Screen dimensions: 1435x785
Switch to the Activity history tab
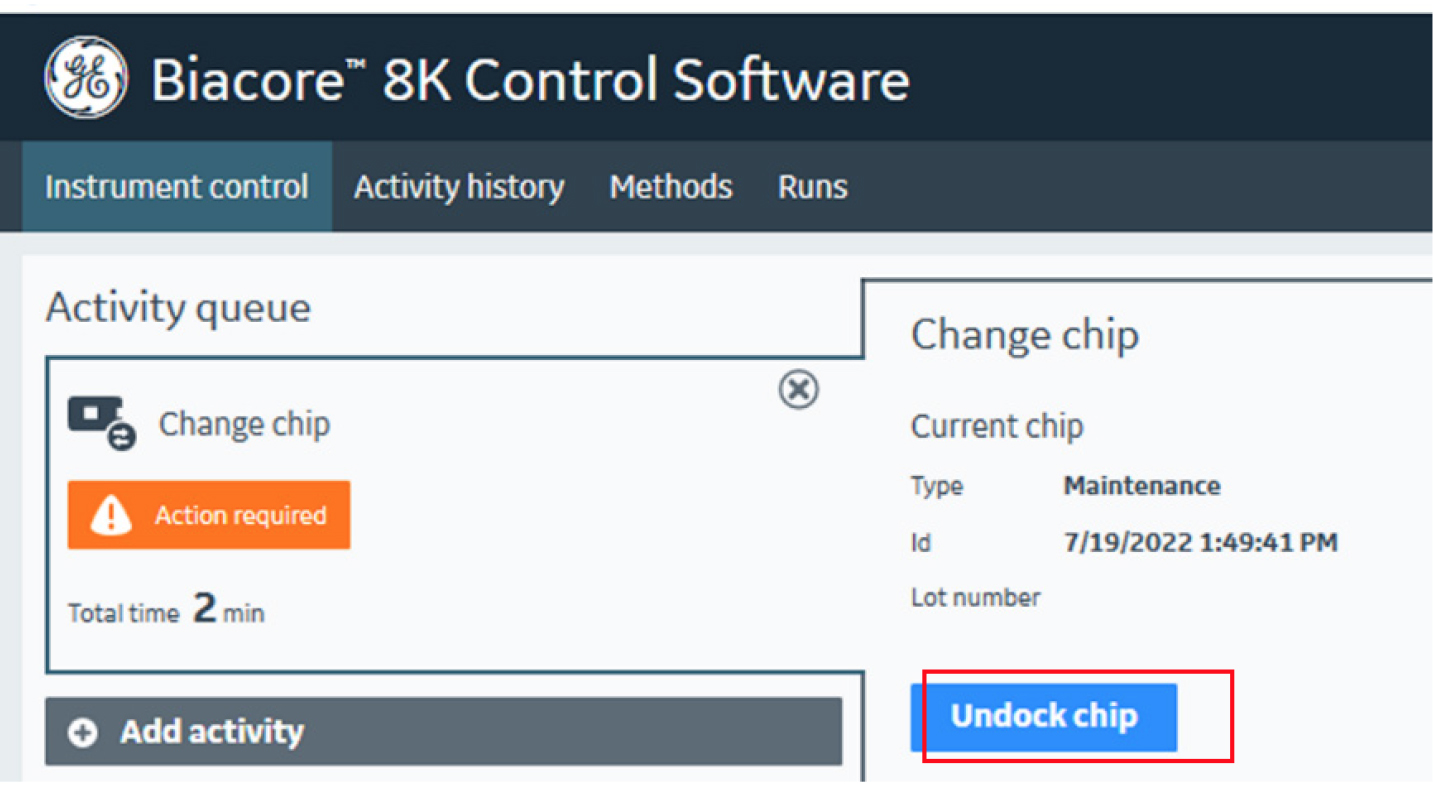(x=459, y=187)
